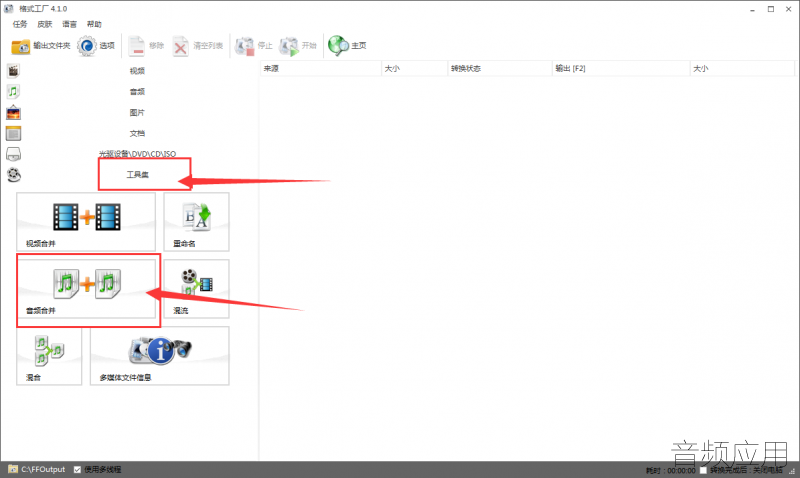This screenshot has height=478, width=800.
Task: Open the 混流 mux tool
Action: (x=196, y=289)
